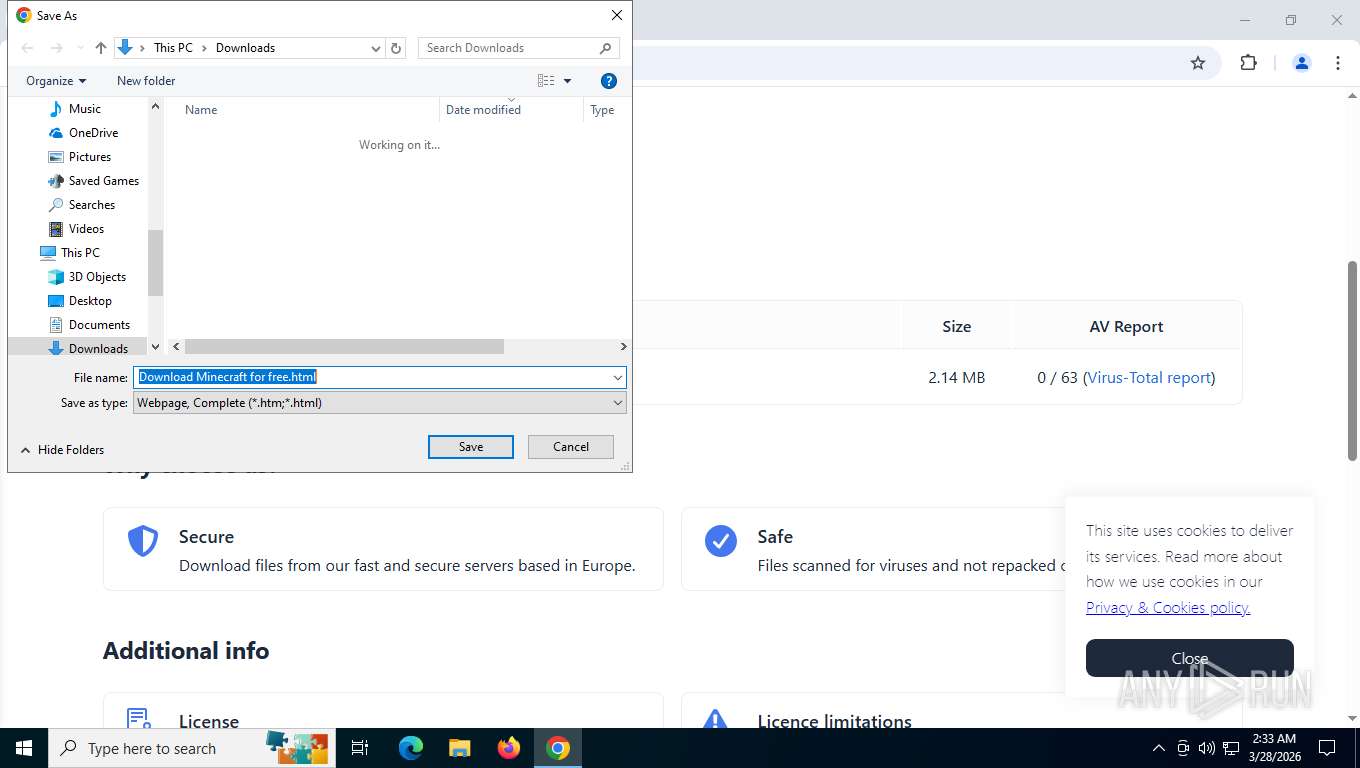This screenshot has width=1360, height=768.
Task: Select Downloads in the address path
Action: tap(245, 48)
